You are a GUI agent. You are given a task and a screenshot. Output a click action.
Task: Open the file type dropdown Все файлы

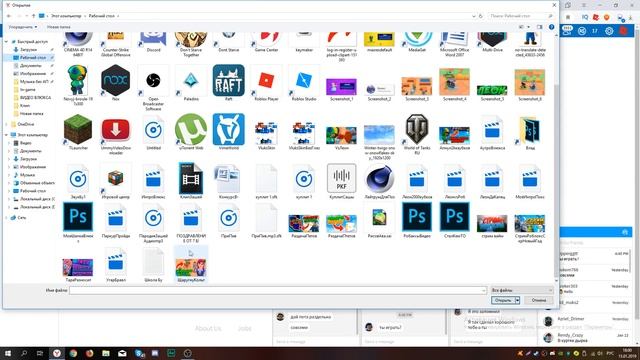point(522,290)
